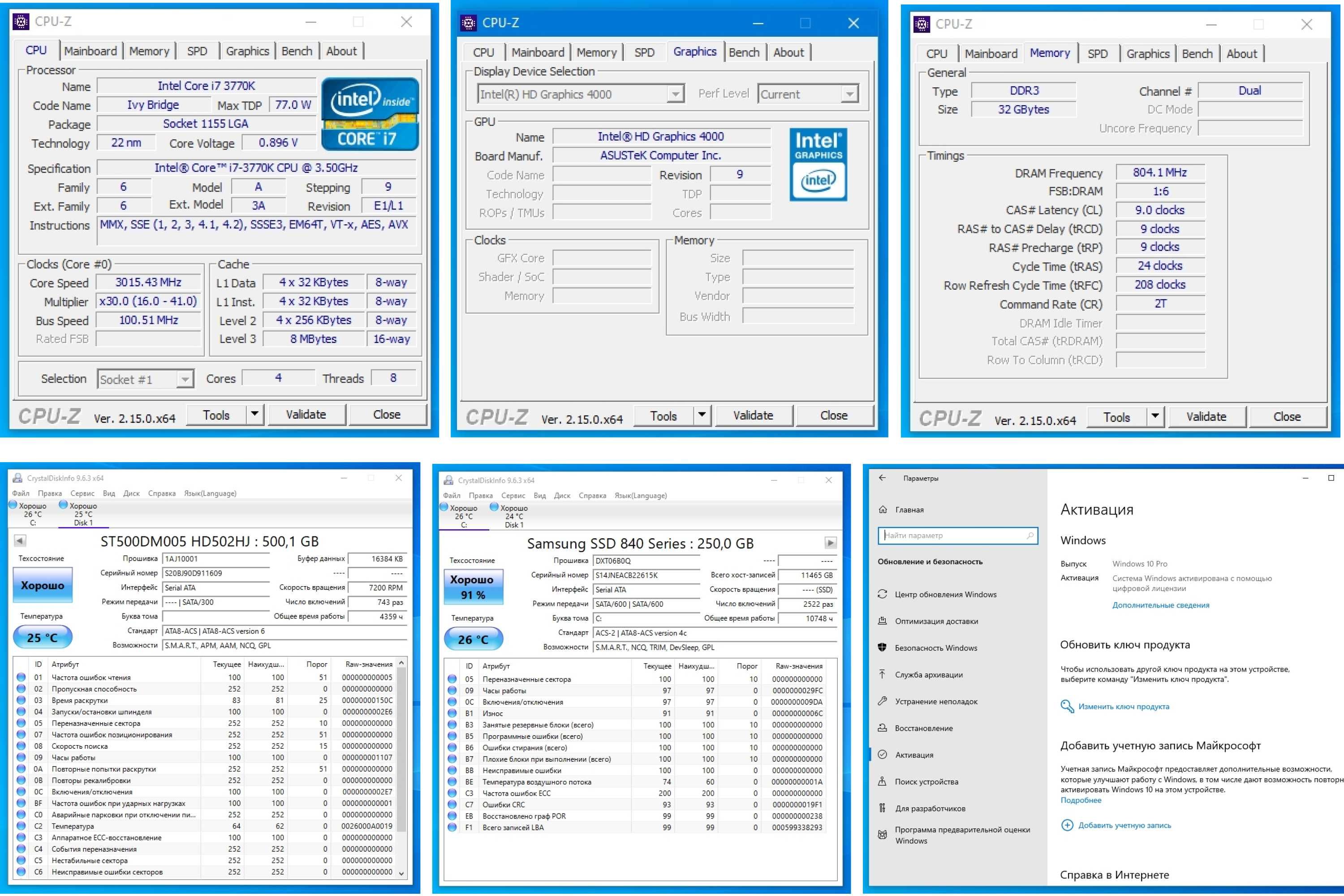Click the 26 °C temperature indicator in Samsung window
The height and width of the screenshot is (896, 1344).
click(x=474, y=639)
